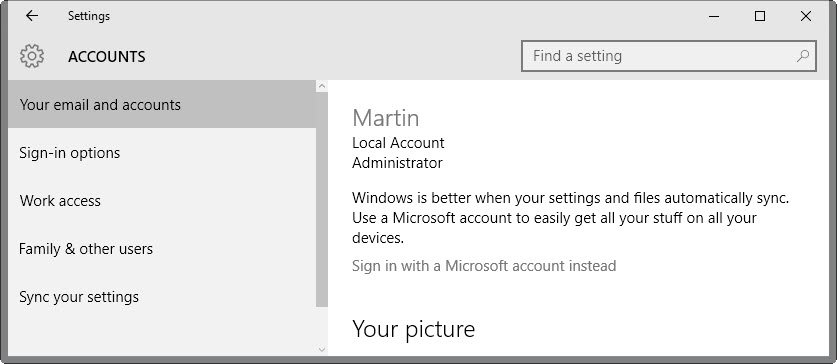The image size is (837, 364).
Task: Click the back arrow in title bar
Action: (x=32, y=16)
